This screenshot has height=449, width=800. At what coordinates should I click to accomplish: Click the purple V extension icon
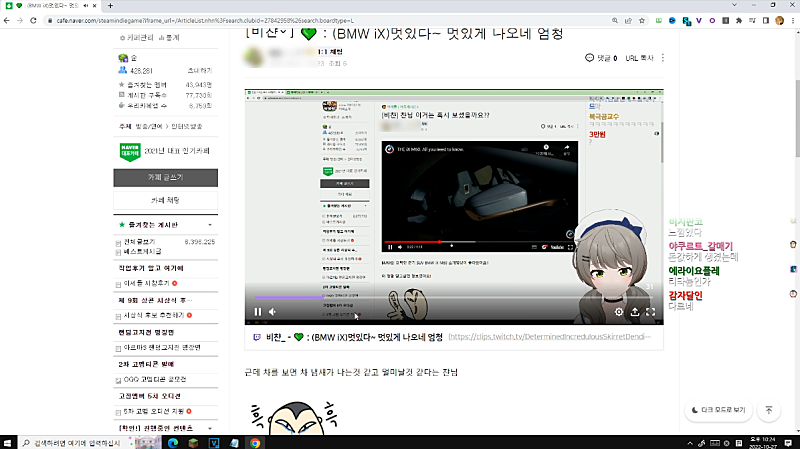698,20
